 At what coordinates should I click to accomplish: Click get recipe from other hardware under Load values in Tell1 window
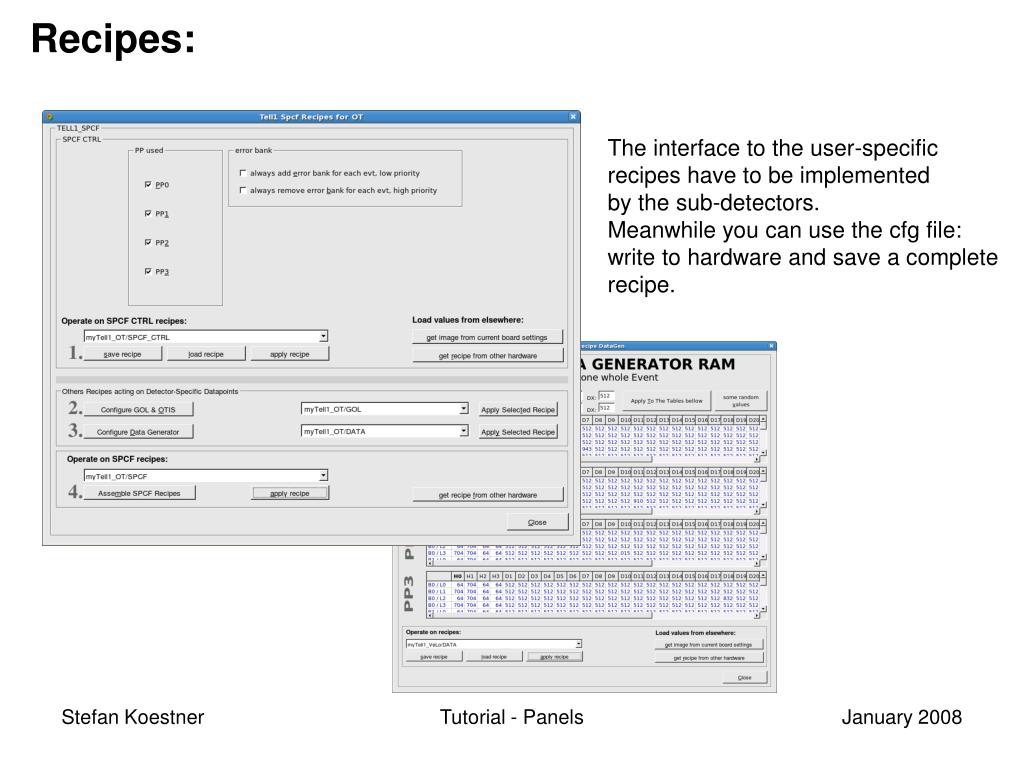coord(487,356)
